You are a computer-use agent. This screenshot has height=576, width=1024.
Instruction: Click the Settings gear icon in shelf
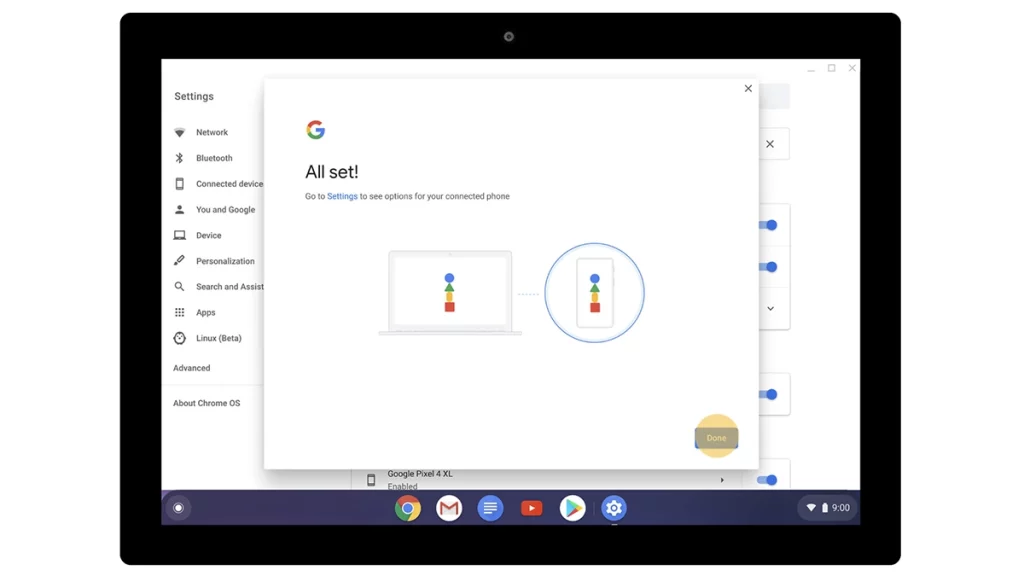coord(614,508)
